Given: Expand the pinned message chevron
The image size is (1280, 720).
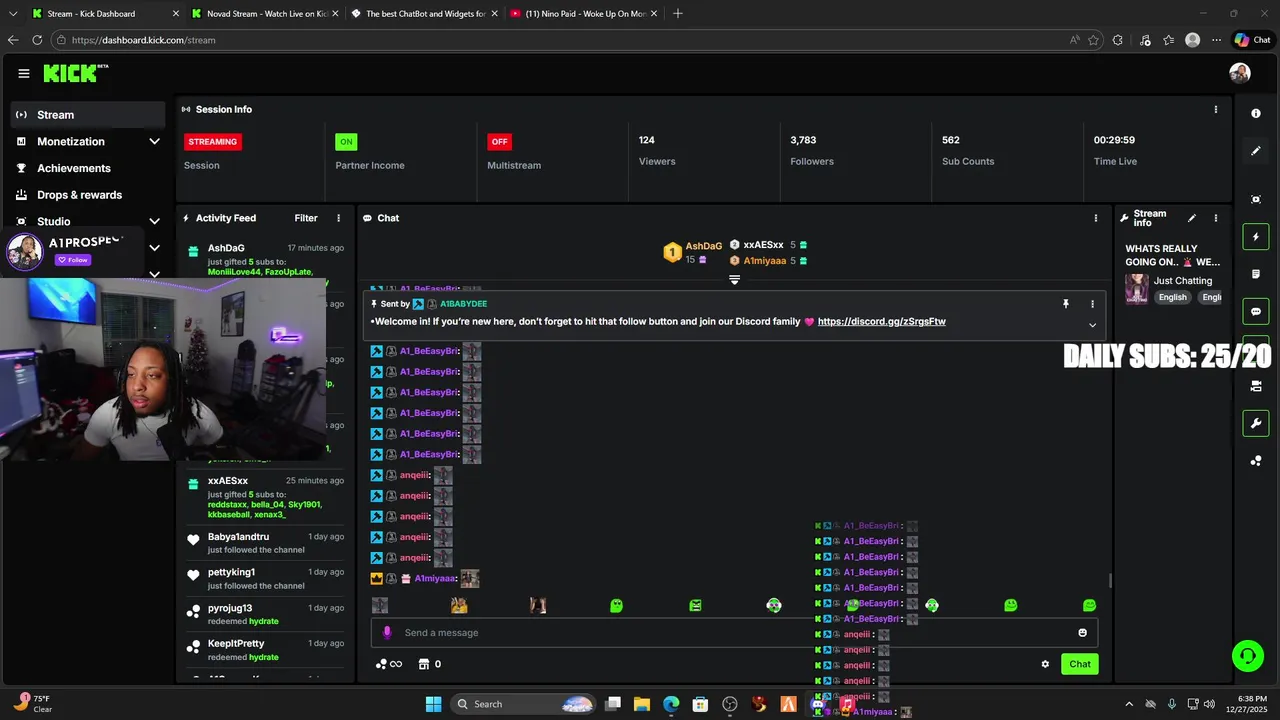Looking at the screenshot, I should [1092, 325].
